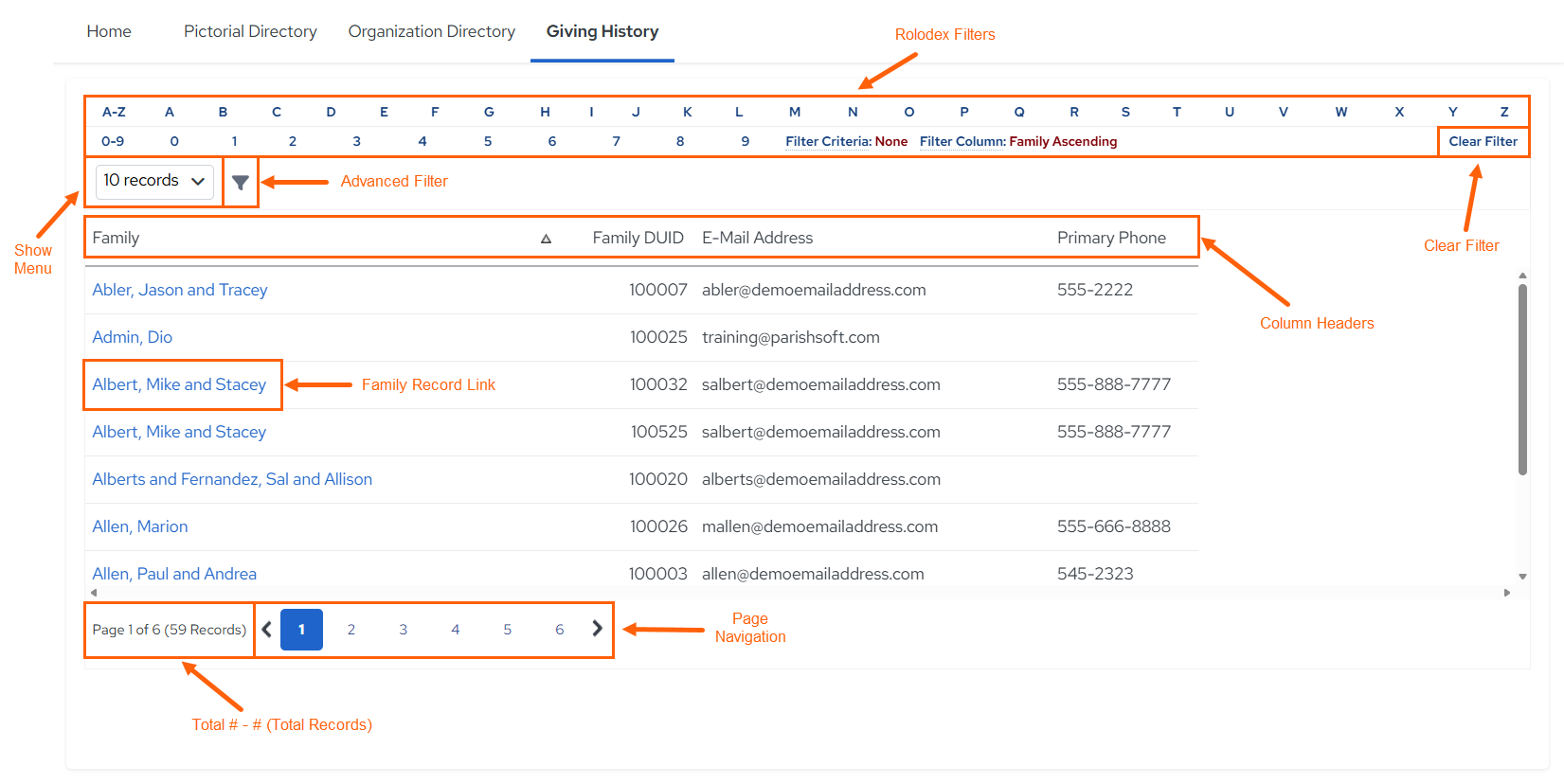Switch to Organization Directory tab
The image size is (1564, 784).
coord(432,31)
